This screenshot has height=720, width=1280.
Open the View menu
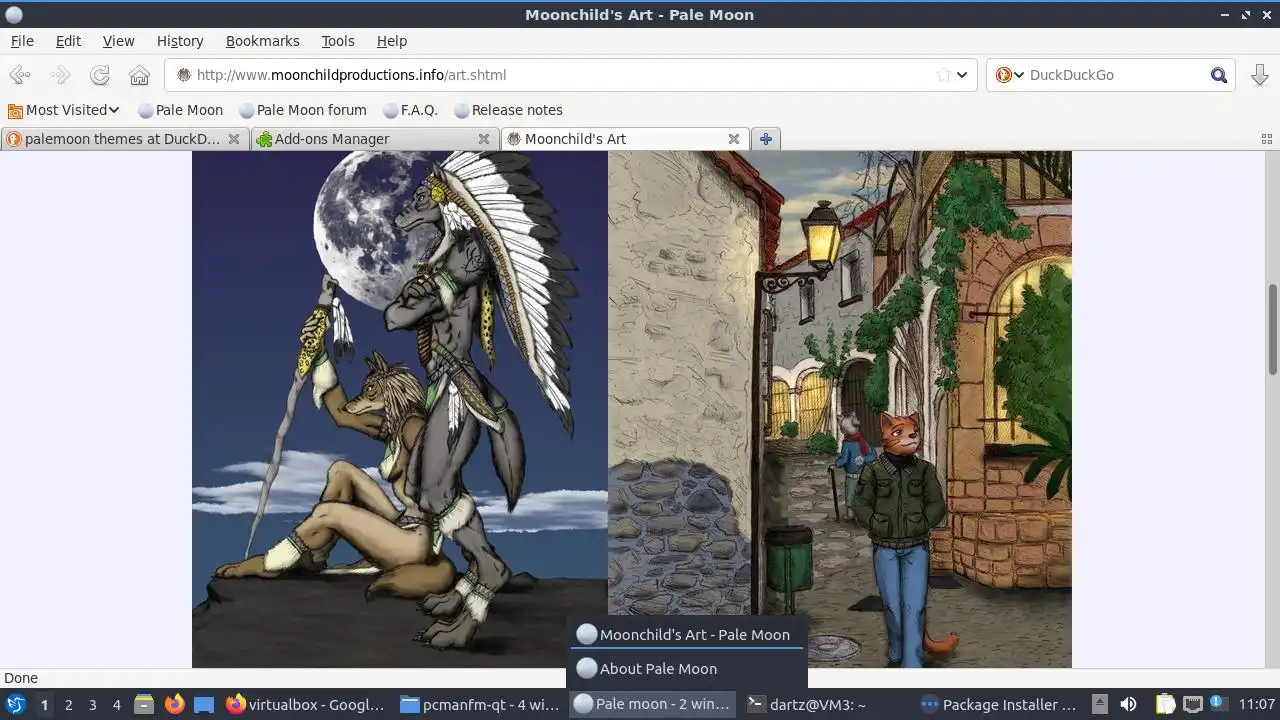pyautogui.click(x=118, y=41)
